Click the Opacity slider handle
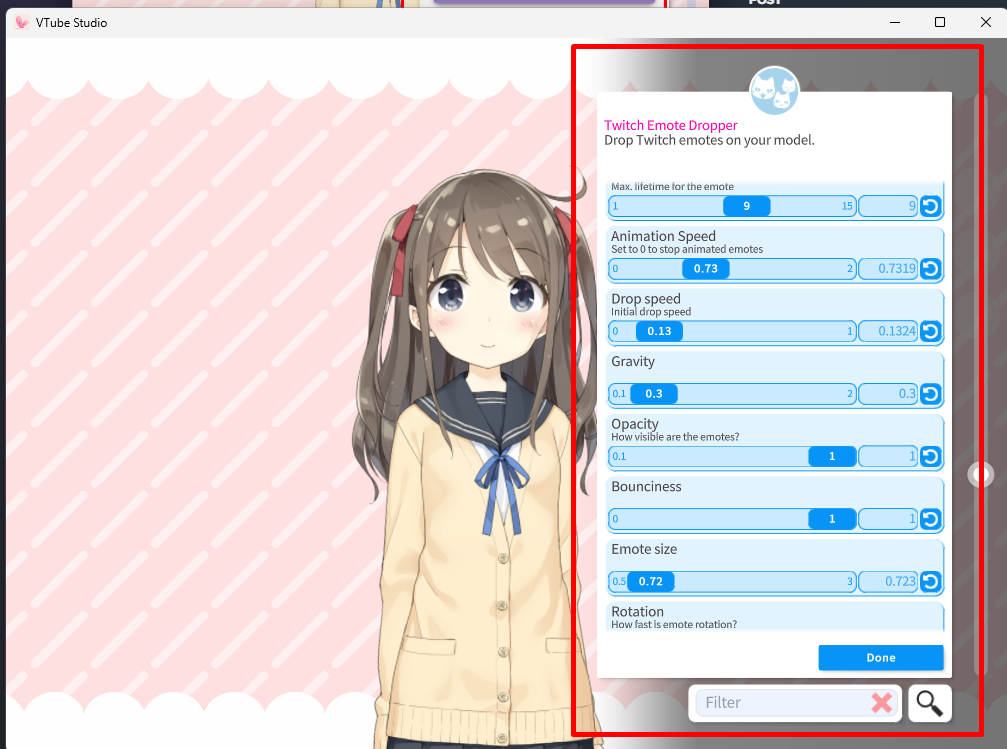Viewport: 1007px width, 749px height. (832, 456)
